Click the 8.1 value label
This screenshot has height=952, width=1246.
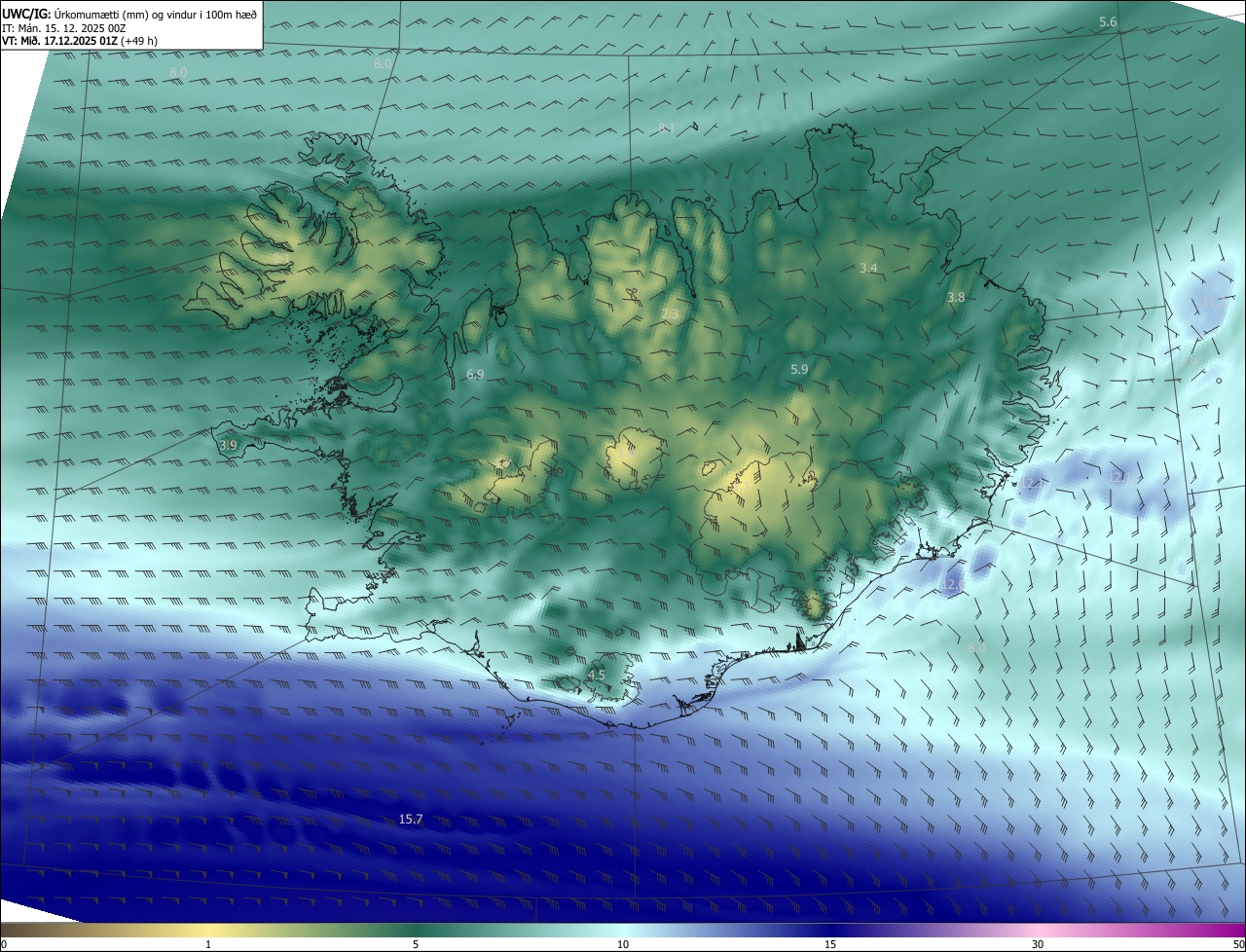coord(667,128)
